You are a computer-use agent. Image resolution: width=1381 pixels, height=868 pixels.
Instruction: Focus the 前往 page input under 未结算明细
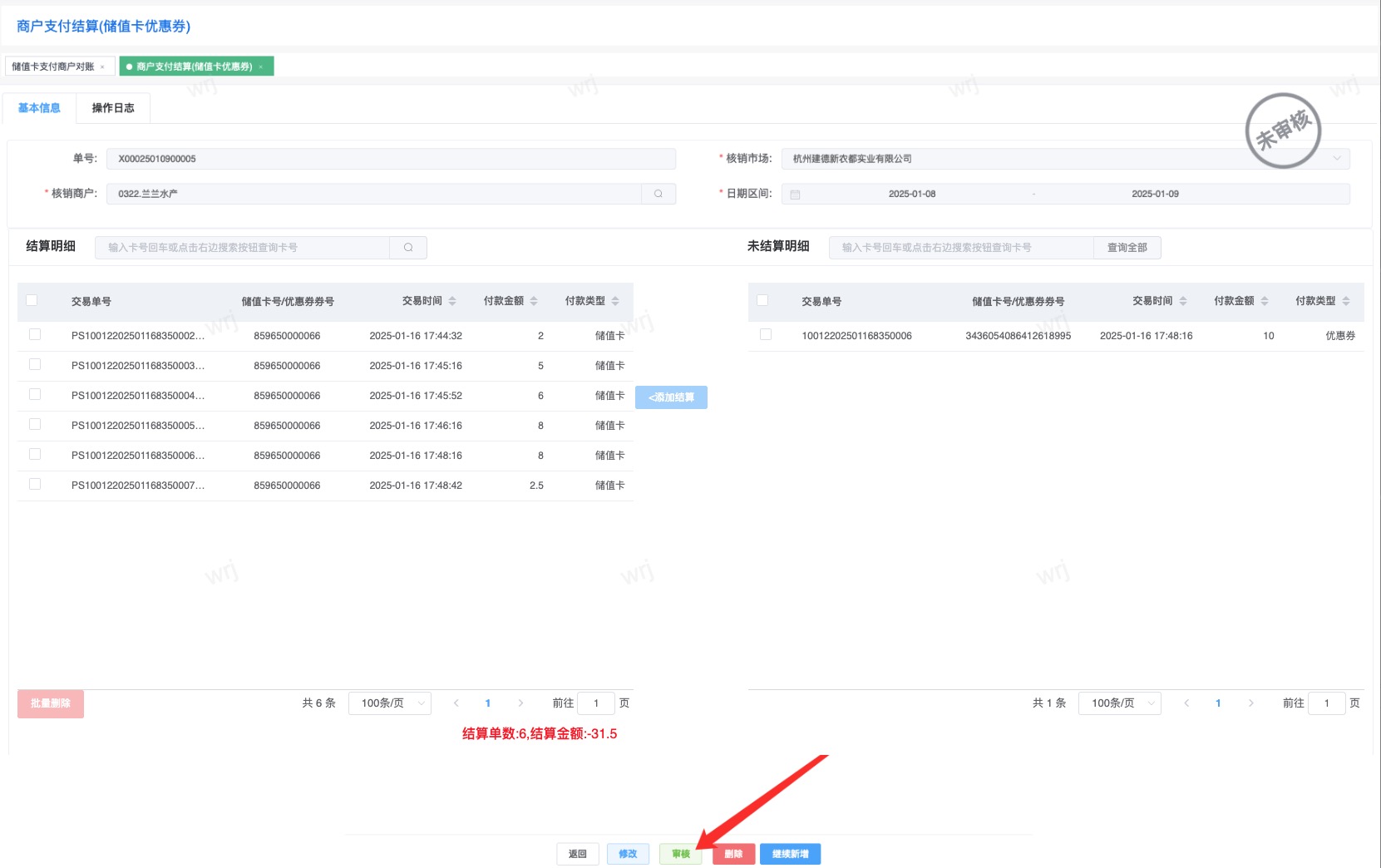coord(1327,703)
